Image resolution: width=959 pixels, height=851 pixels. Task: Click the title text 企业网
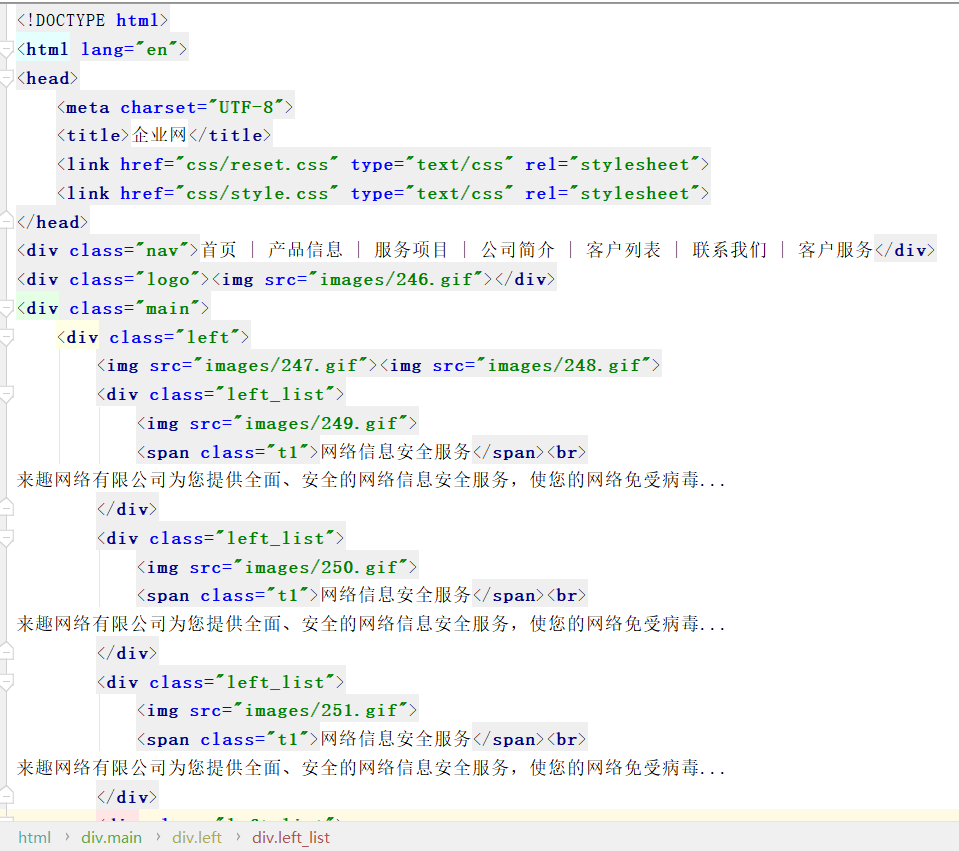159,135
